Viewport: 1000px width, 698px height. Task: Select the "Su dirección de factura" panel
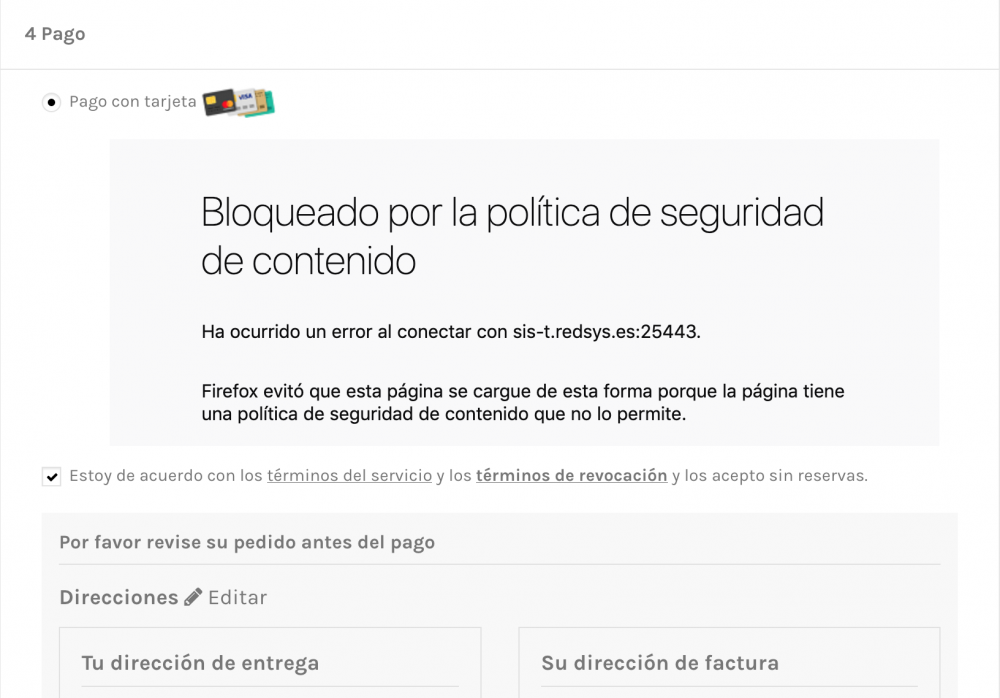728,662
